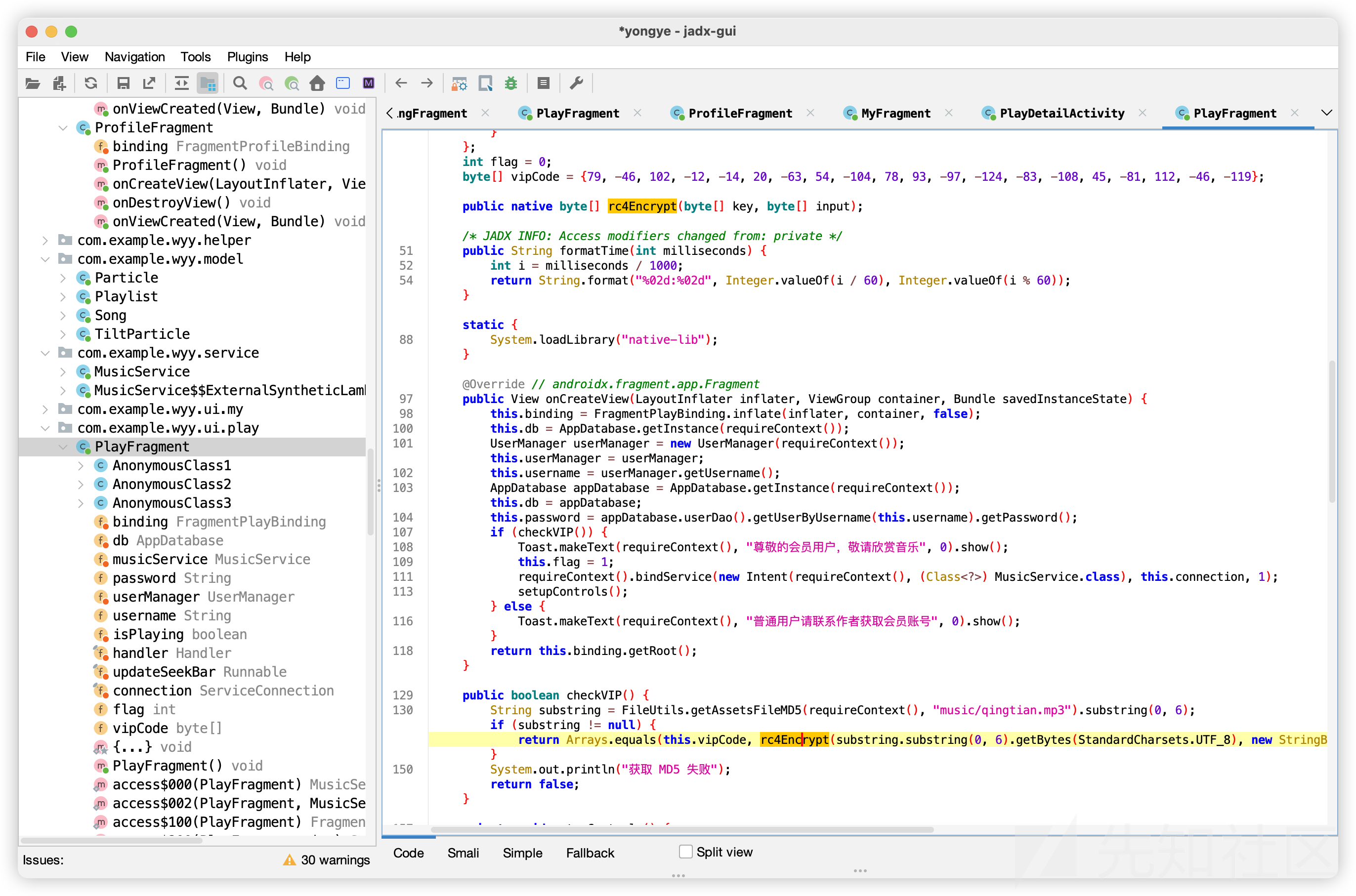The height and width of the screenshot is (896, 1356).
Task: Click the code editor vertical scrollbar
Action: click(x=1332, y=431)
